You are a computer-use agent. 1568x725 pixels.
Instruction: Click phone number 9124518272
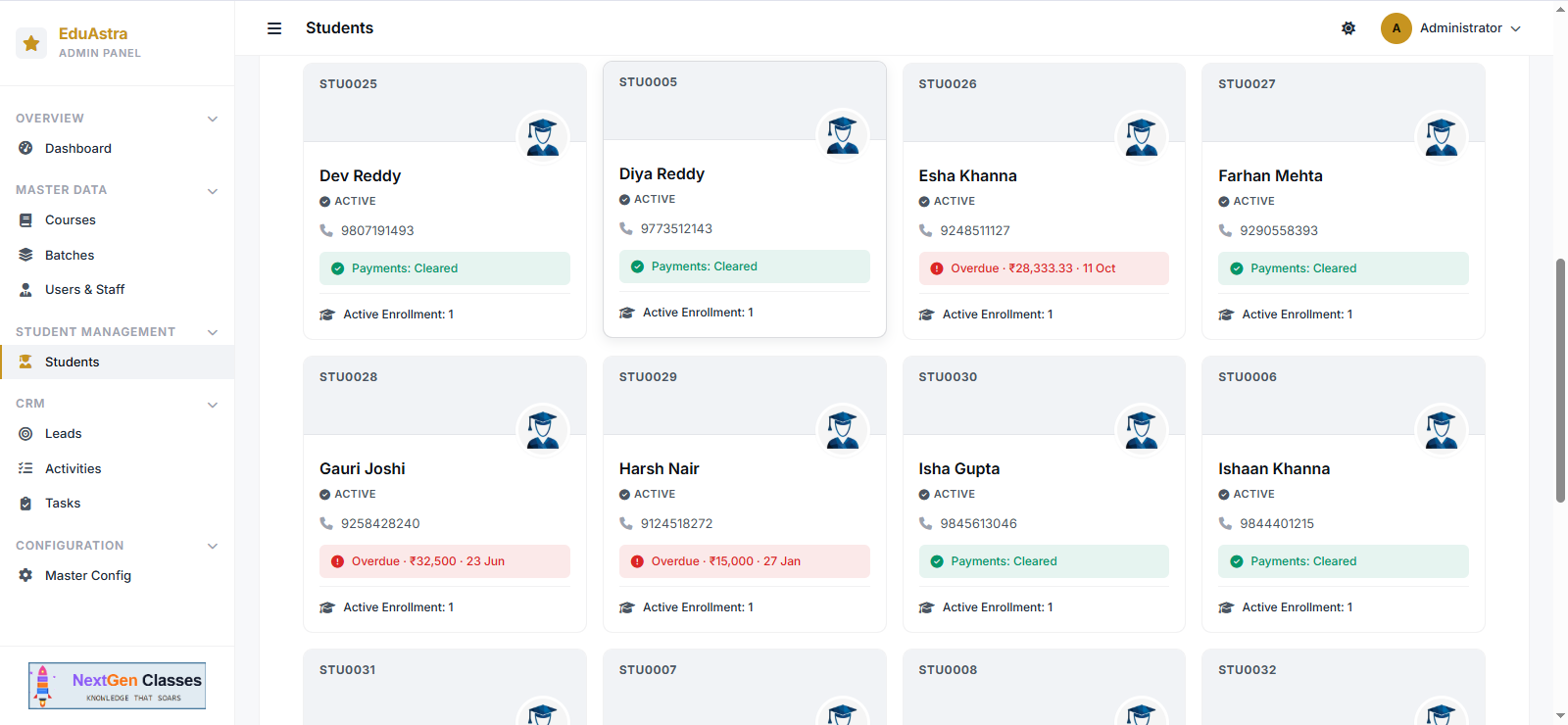676,524
